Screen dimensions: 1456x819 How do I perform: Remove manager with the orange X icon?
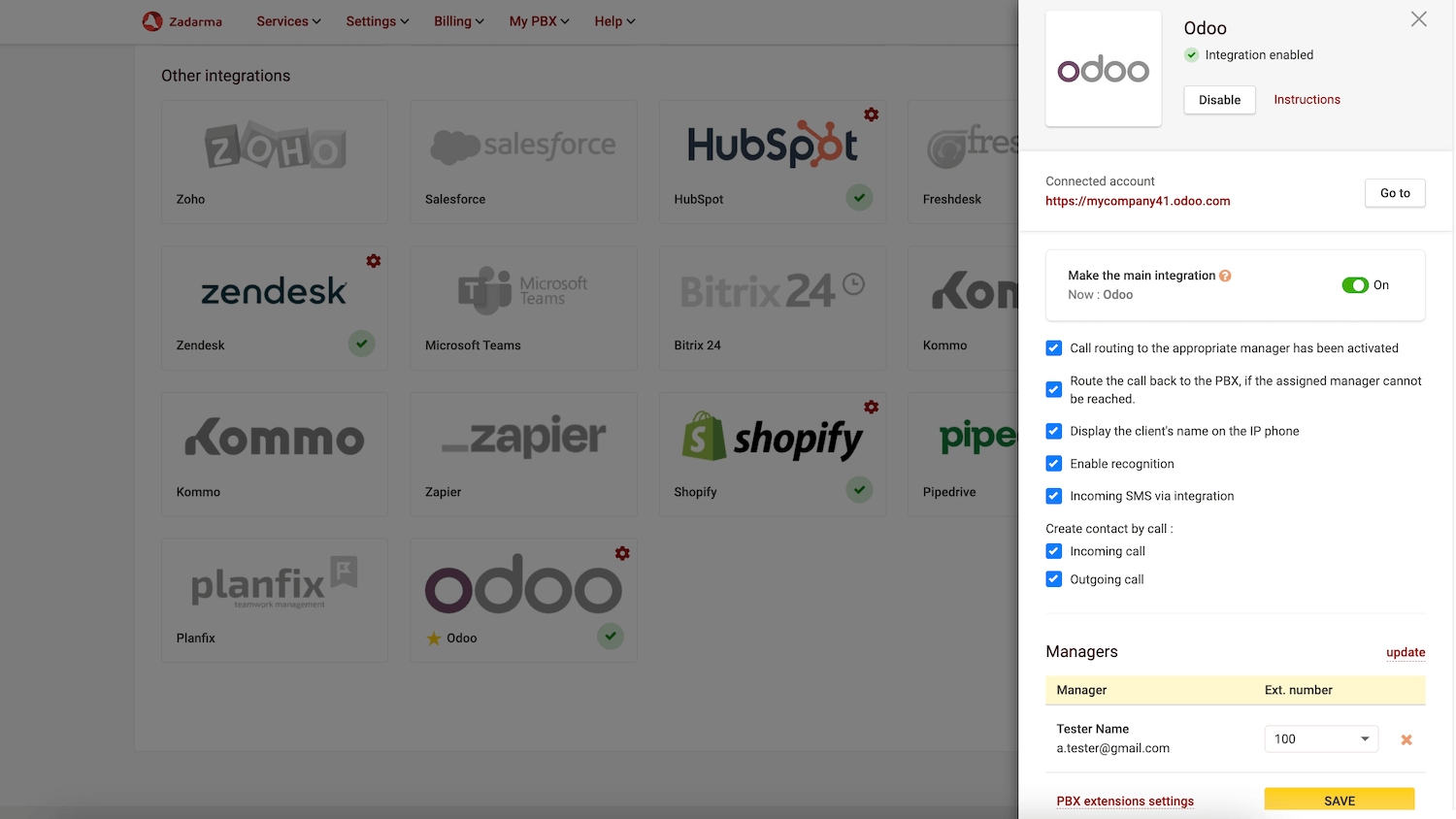(x=1406, y=739)
